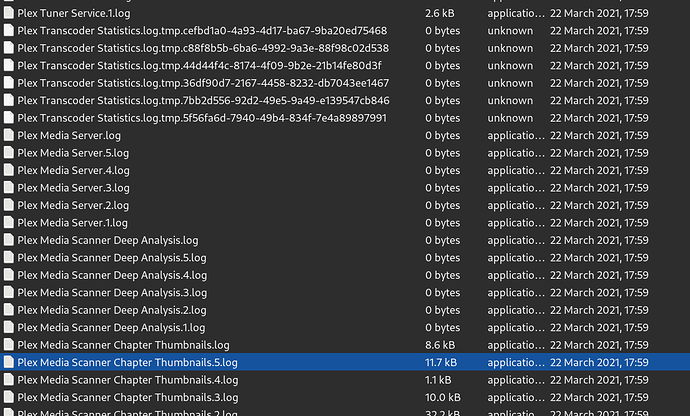The width and height of the screenshot is (690, 416).
Task: Click date cell of Chapter Thumbnails.5.log row
Action: coord(599,362)
